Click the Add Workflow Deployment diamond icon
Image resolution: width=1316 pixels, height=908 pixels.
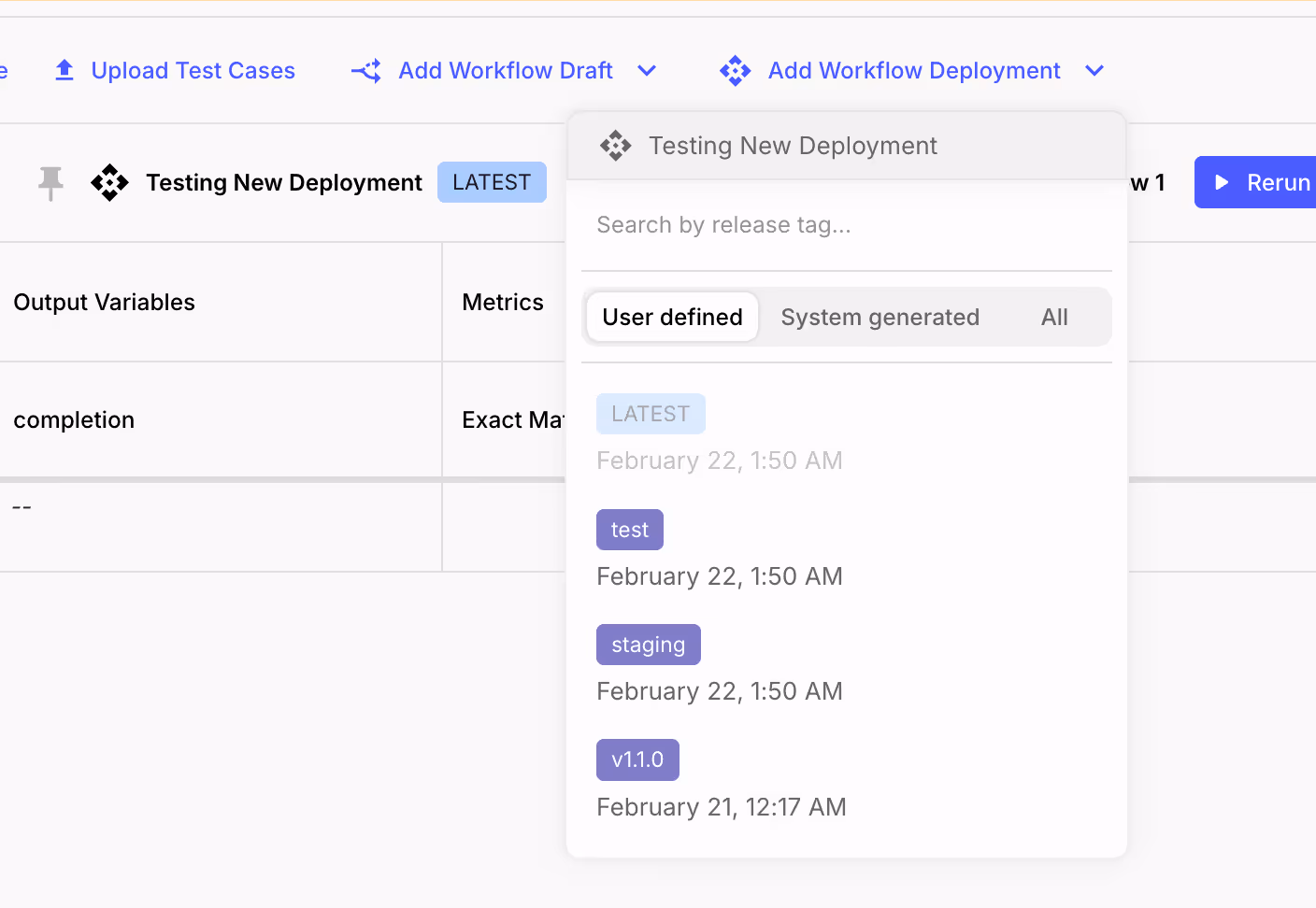click(736, 71)
